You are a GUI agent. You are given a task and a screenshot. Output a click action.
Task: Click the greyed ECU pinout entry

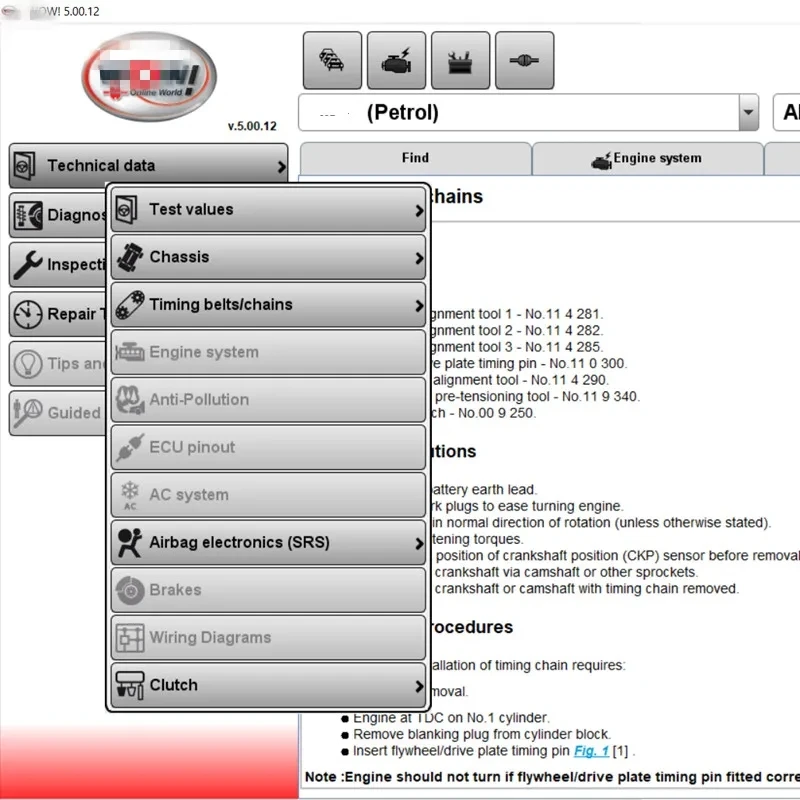(x=268, y=447)
